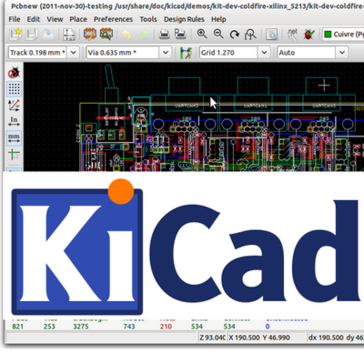The width and height of the screenshot is (364, 364).
Task: Toggle grid display button
Action: coord(14,89)
